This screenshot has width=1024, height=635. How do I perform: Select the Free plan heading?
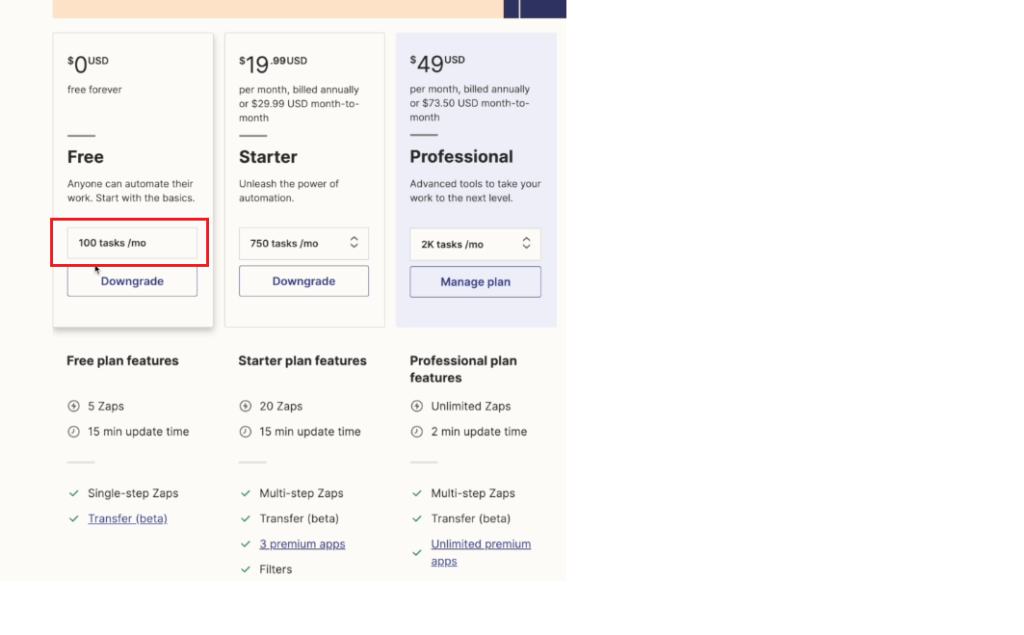coord(86,157)
